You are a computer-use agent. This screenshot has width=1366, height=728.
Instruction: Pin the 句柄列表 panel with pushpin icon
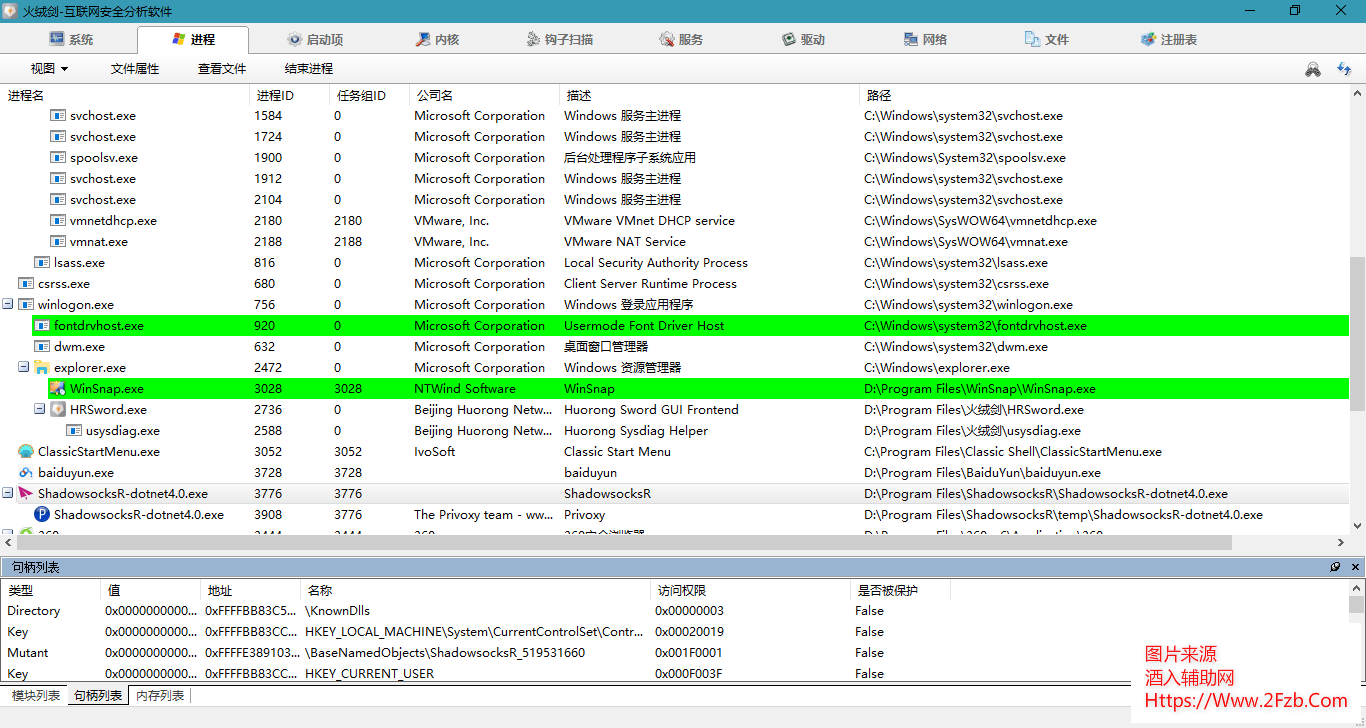pos(1335,567)
